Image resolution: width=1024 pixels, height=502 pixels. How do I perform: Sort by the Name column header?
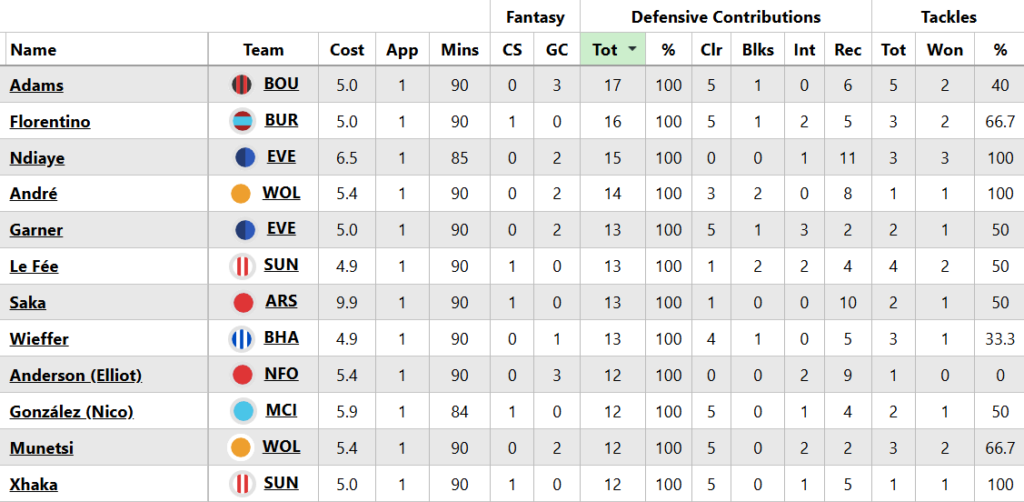[34, 50]
